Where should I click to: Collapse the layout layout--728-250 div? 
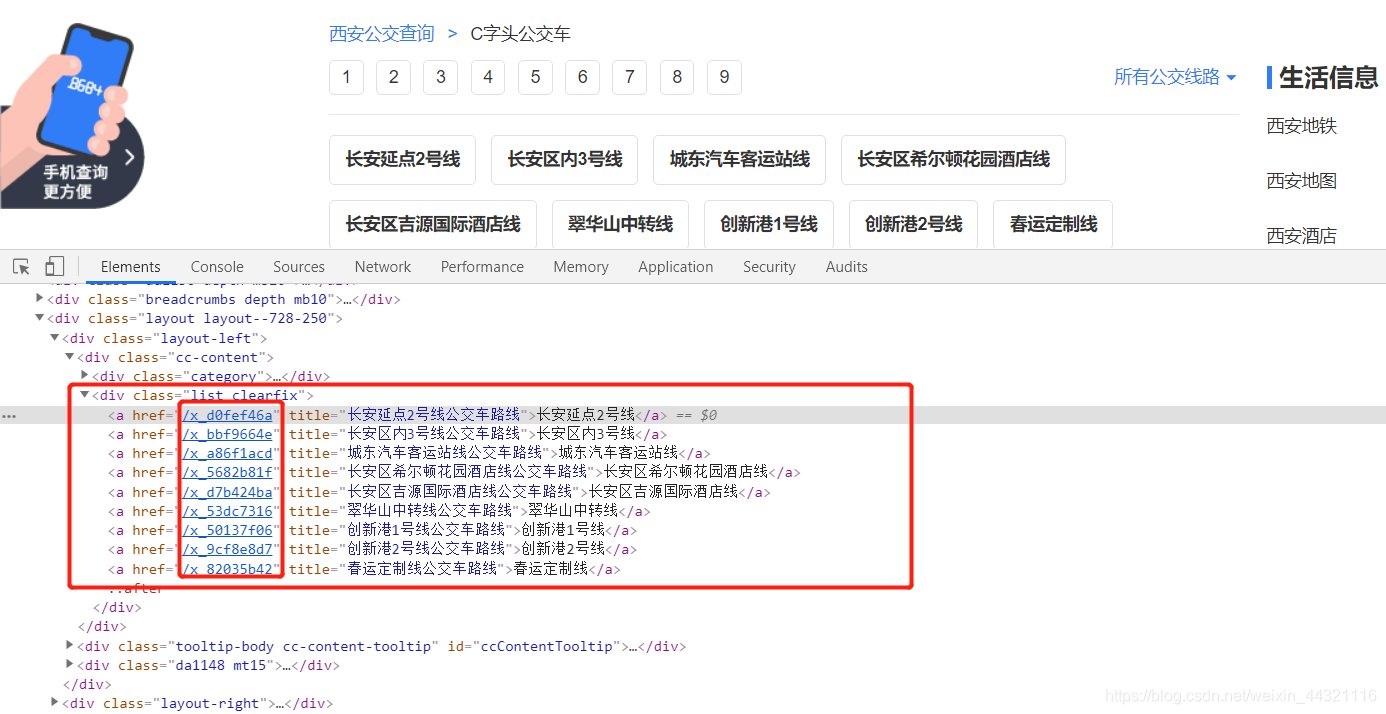click(x=40, y=318)
